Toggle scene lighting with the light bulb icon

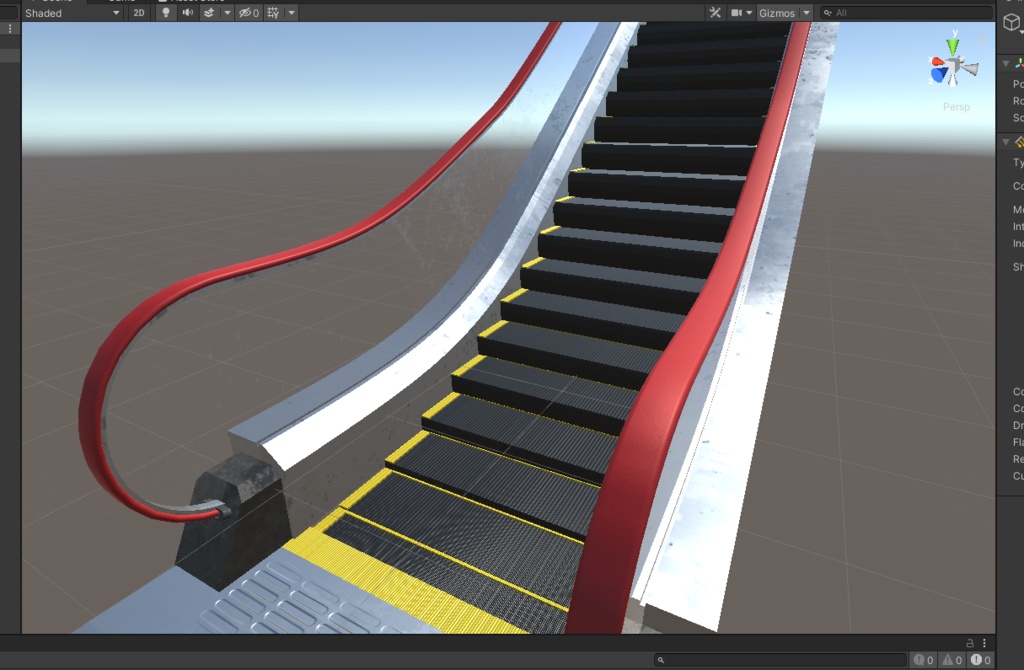click(x=166, y=12)
